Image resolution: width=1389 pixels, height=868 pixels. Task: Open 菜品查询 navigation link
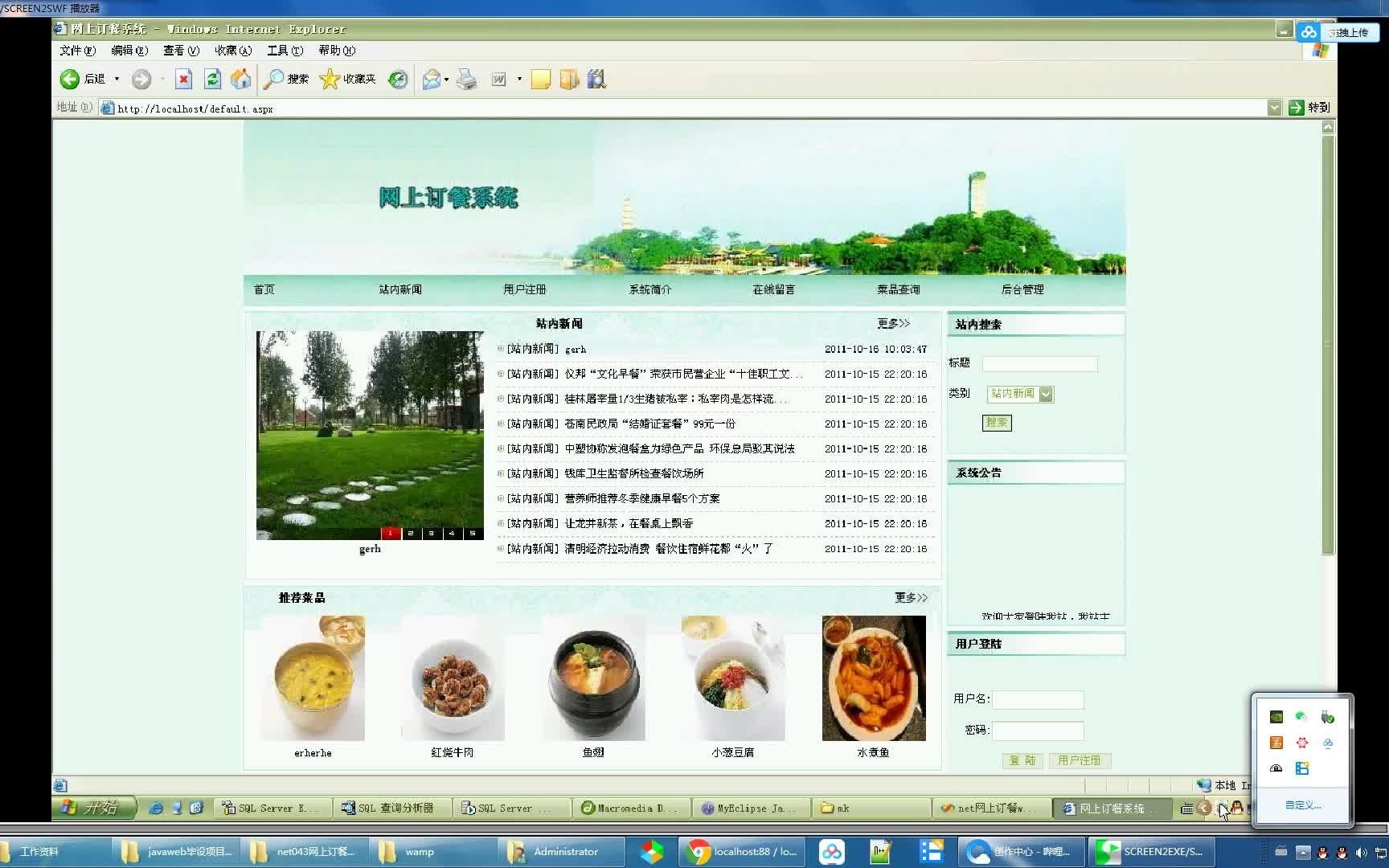pyautogui.click(x=899, y=289)
